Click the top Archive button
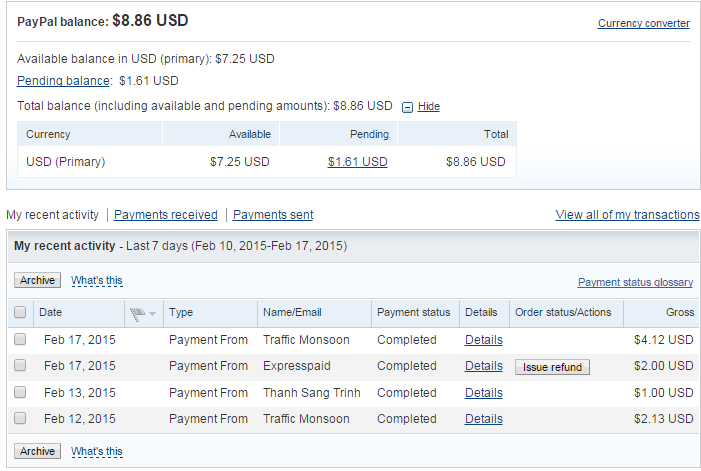 click(37, 281)
